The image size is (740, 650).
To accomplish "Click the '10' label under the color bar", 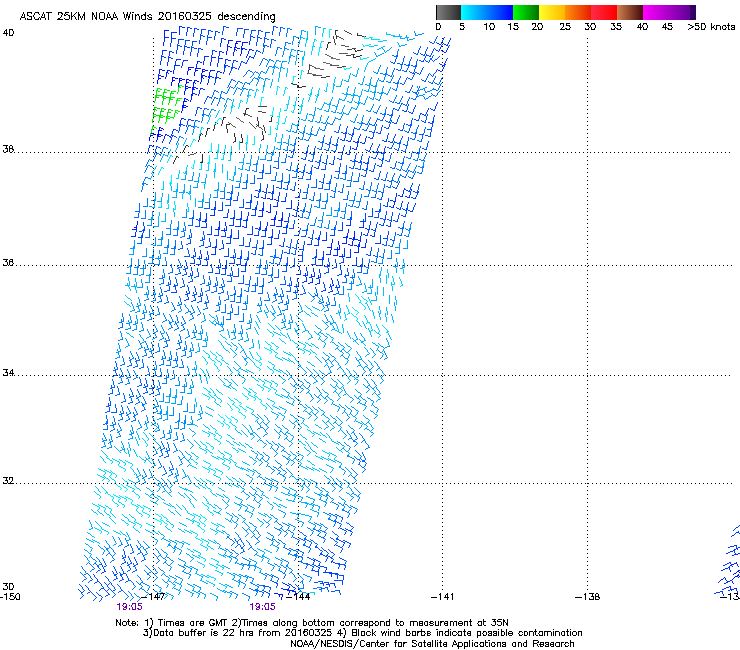I will [489, 27].
